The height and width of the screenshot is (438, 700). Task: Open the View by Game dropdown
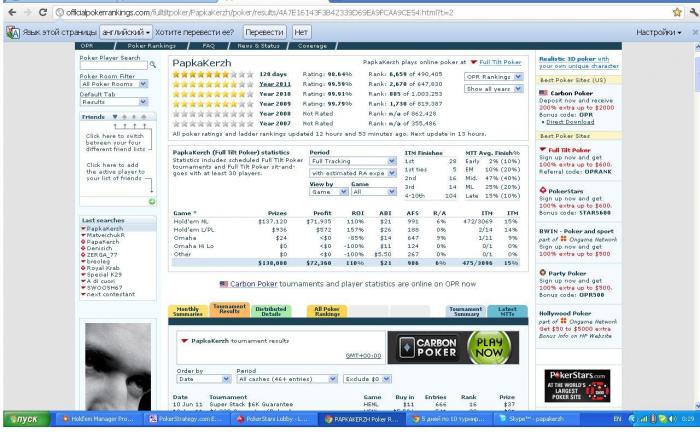click(328, 192)
